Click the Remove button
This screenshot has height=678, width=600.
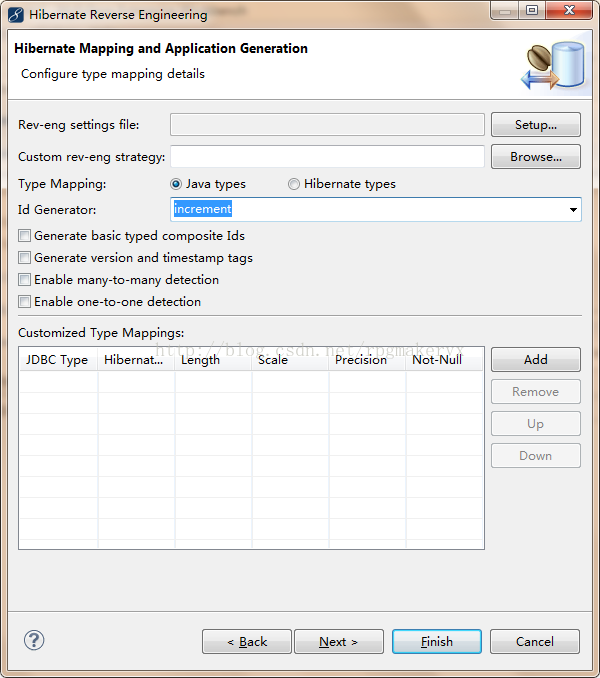(x=536, y=392)
